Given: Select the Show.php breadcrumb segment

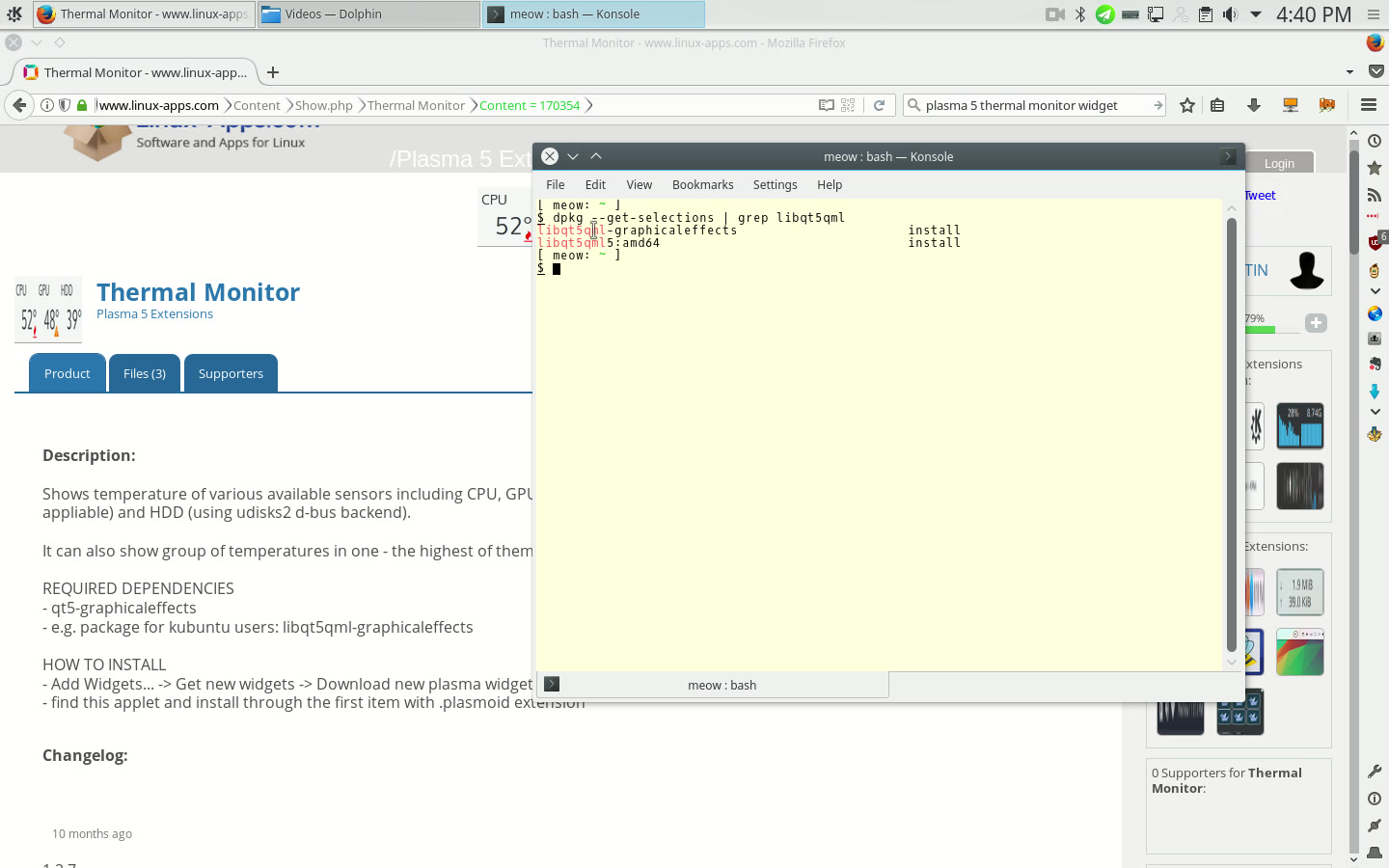Looking at the screenshot, I should (x=324, y=105).
